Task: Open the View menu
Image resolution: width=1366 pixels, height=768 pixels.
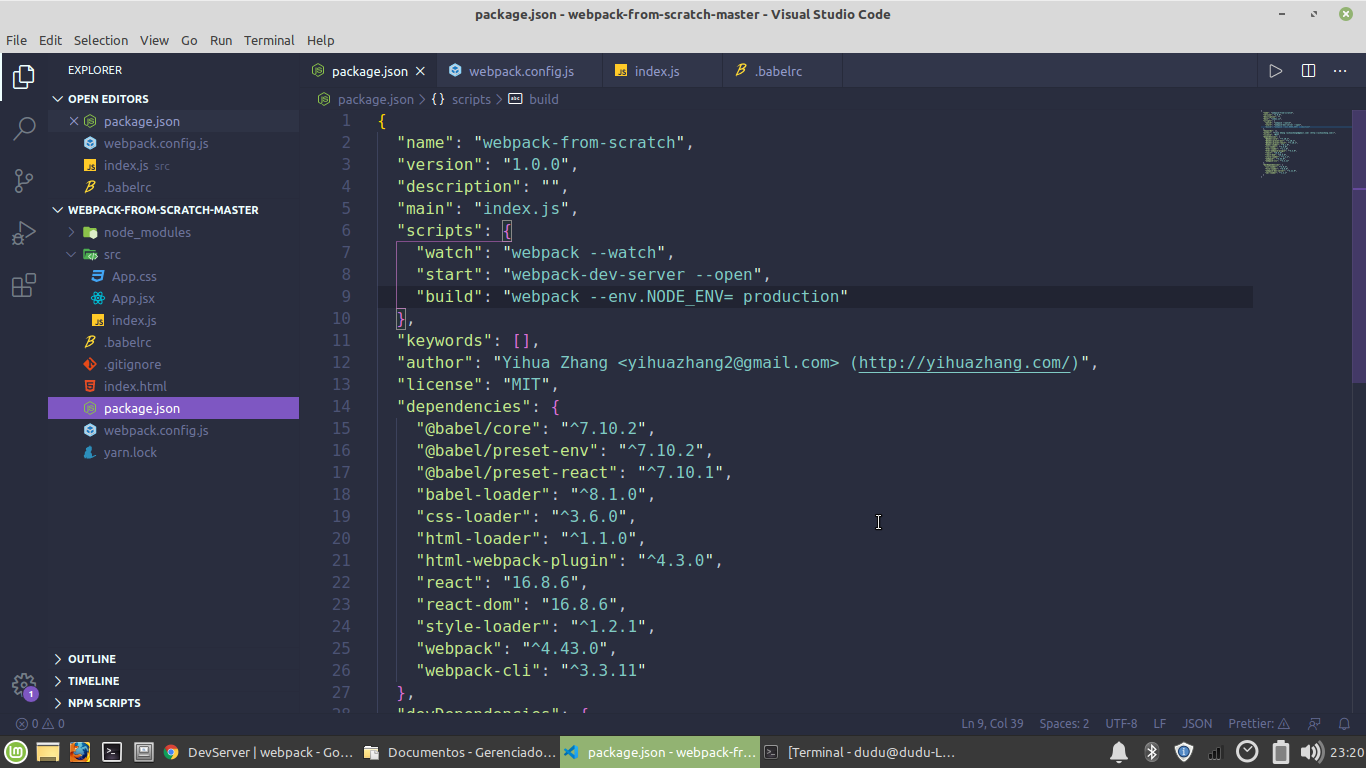Action: pyautogui.click(x=154, y=40)
